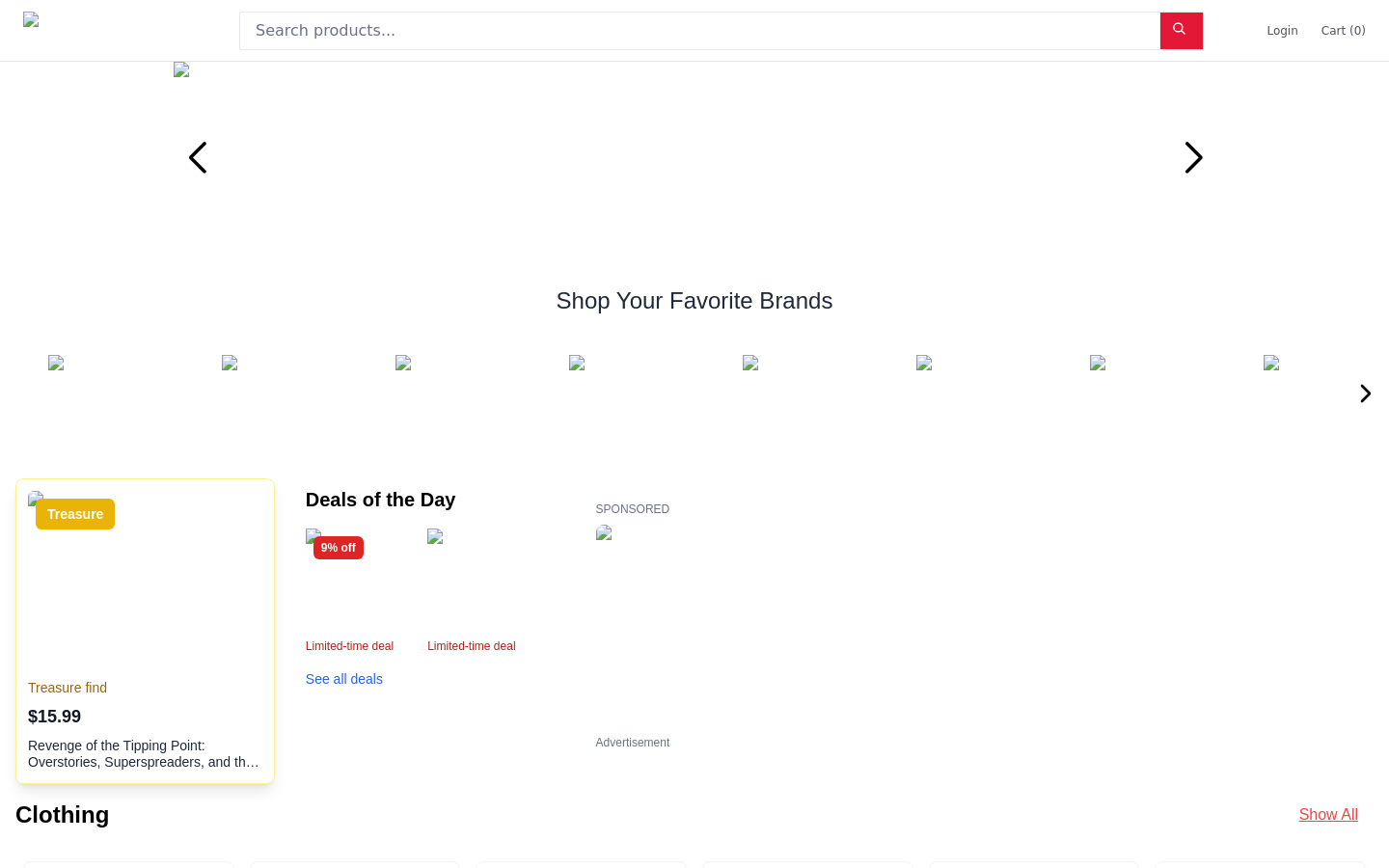
Task: Open the last visible brand logo
Action: click(x=1271, y=363)
